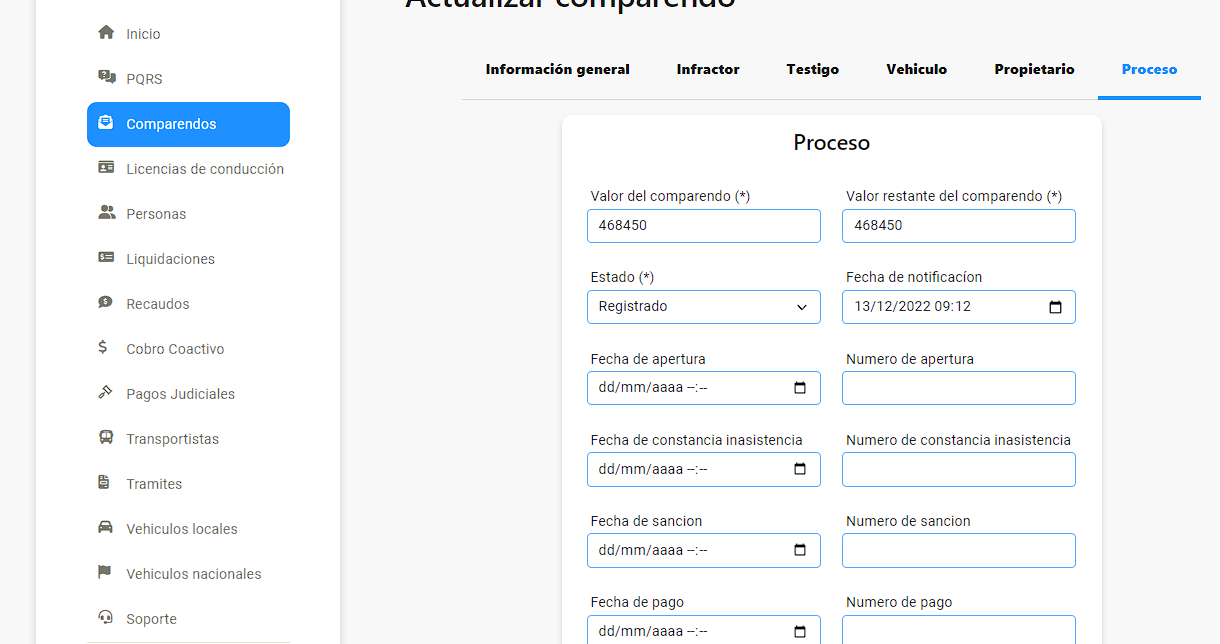Open the Tramites section
Viewport: 1220px width, 644px height.
pyautogui.click(x=188, y=484)
